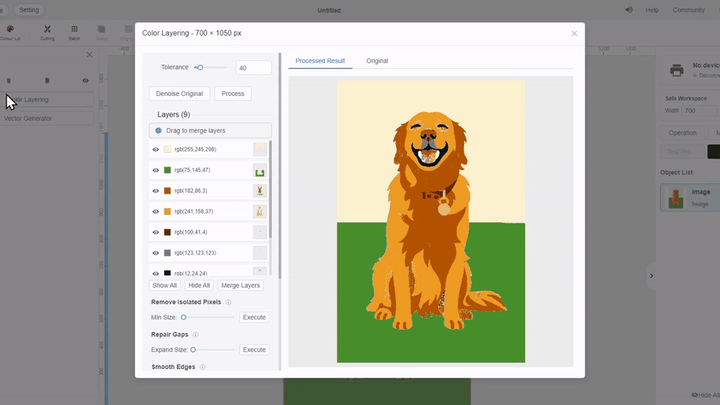
Task: Select Image item in Object List
Action: 690,197
